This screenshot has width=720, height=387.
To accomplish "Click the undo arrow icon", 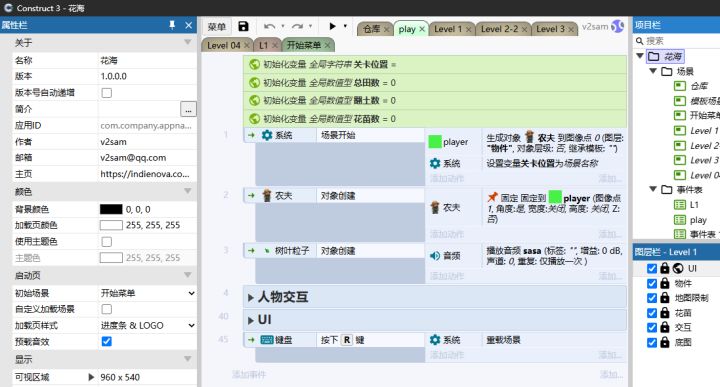I will 270,27.
